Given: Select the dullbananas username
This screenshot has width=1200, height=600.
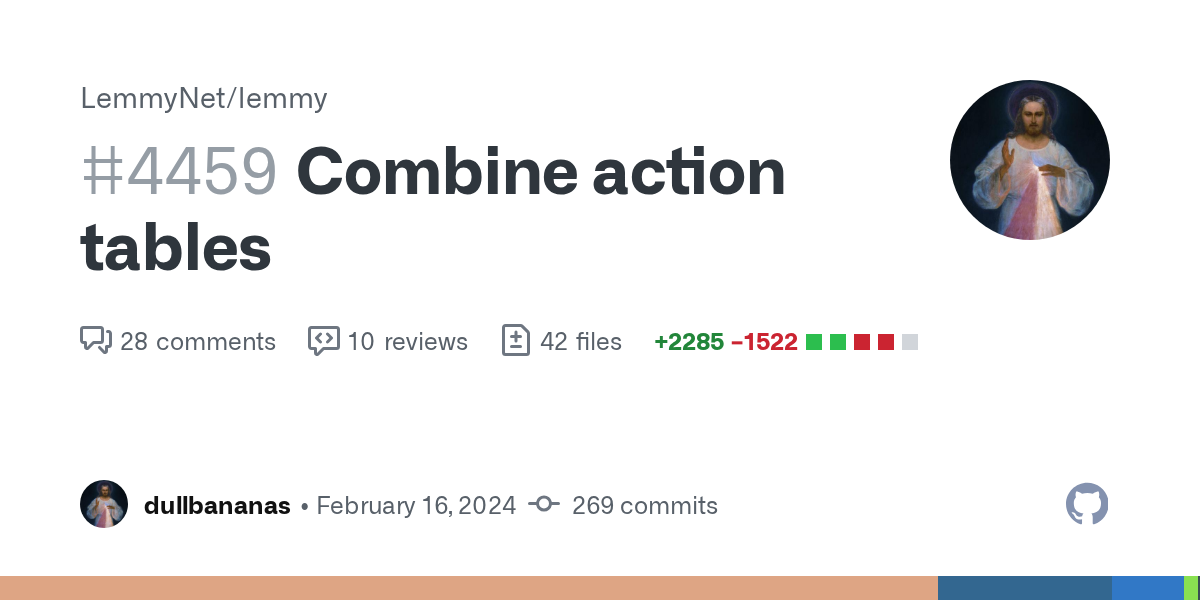Looking at the screenshot, I should (x=217, y=506).
